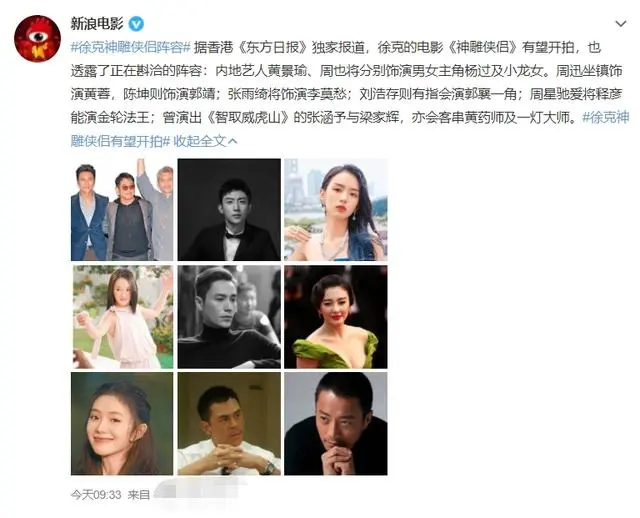Open the woman in green dress photo

[336, 317]
